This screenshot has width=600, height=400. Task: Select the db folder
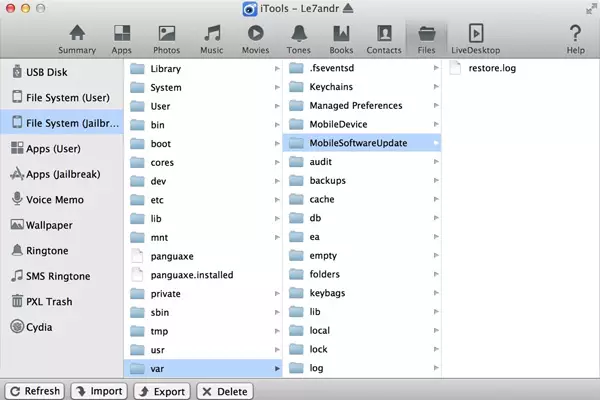click(362, 218)
